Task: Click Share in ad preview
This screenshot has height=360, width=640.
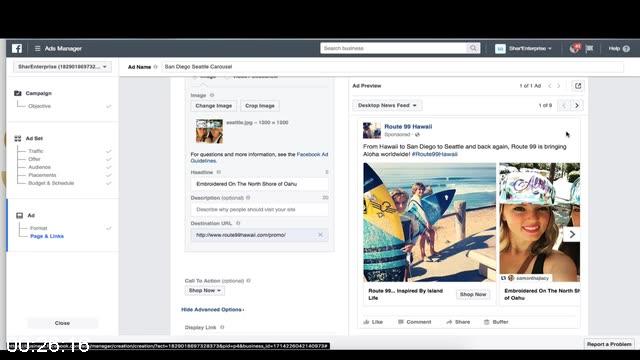Action: pos(458,322)
